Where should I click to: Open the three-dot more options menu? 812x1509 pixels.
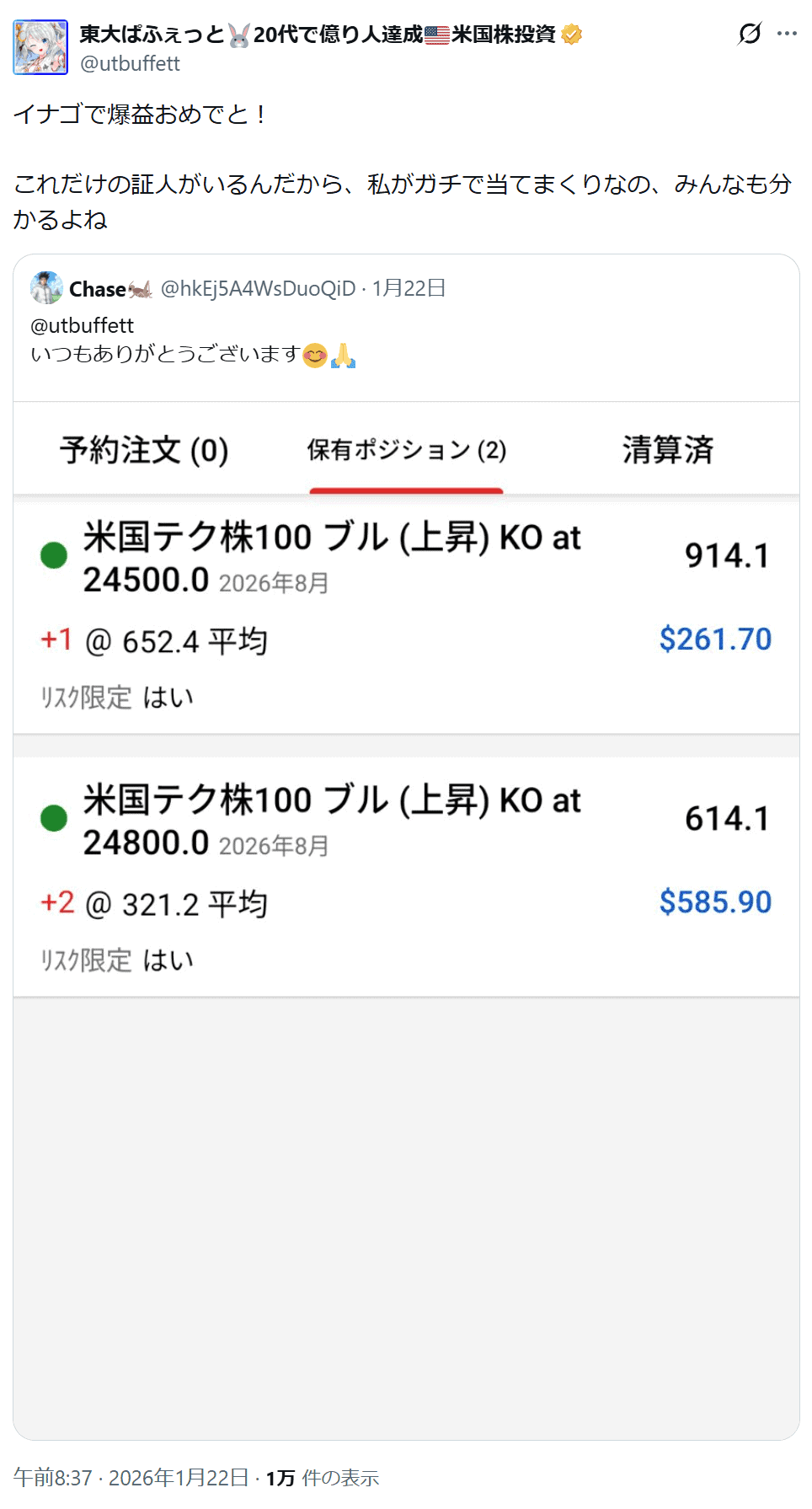point(787,34)
